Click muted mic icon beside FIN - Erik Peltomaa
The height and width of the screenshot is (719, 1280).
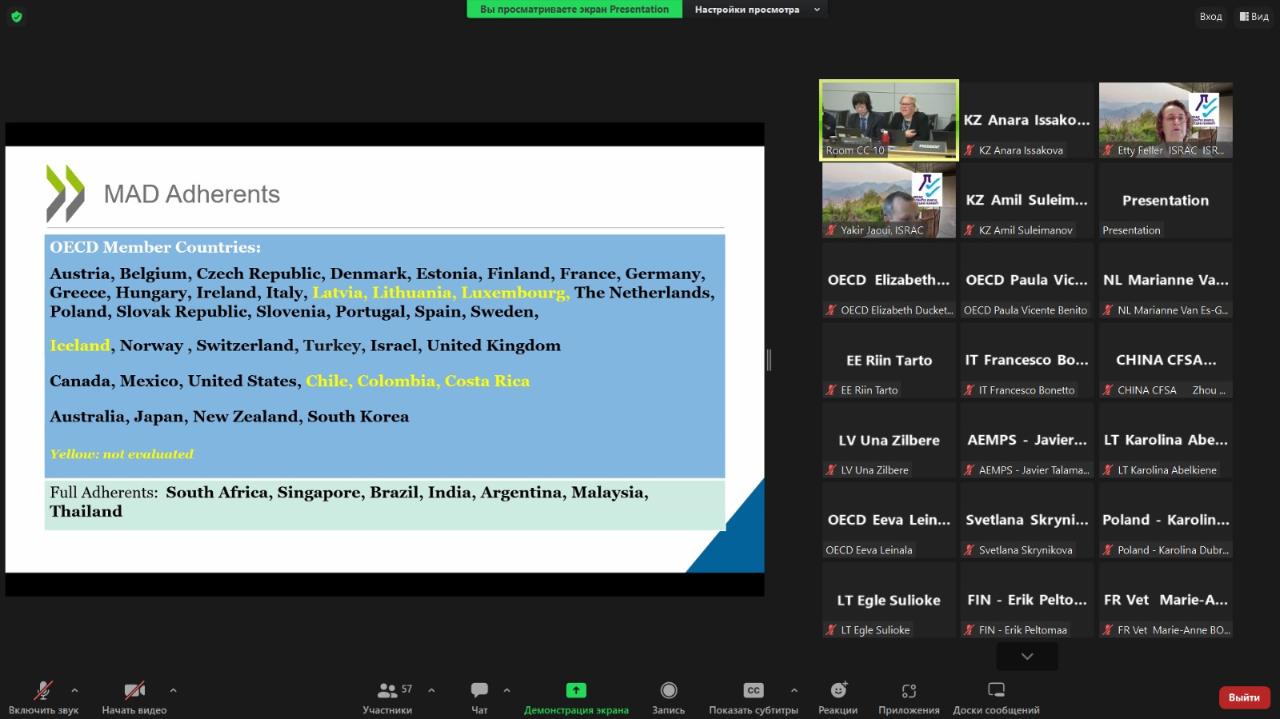(970, 630)
